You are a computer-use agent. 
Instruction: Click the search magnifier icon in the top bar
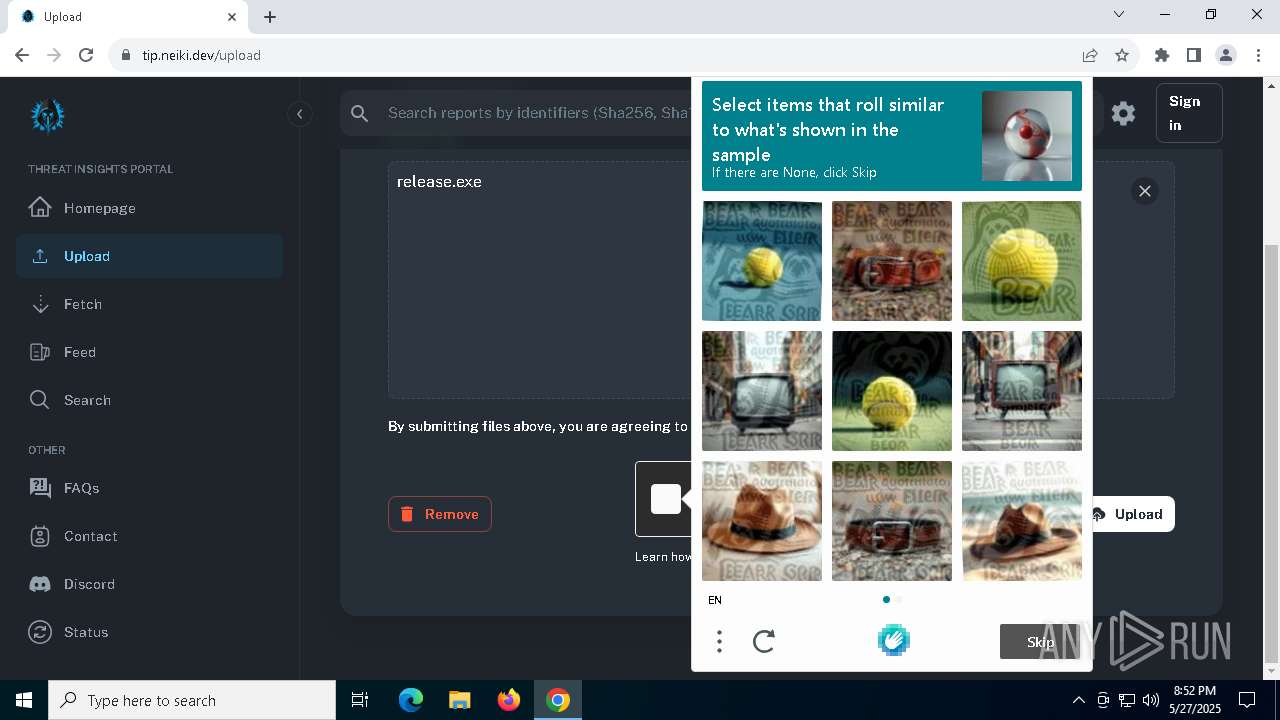[360, 113]
